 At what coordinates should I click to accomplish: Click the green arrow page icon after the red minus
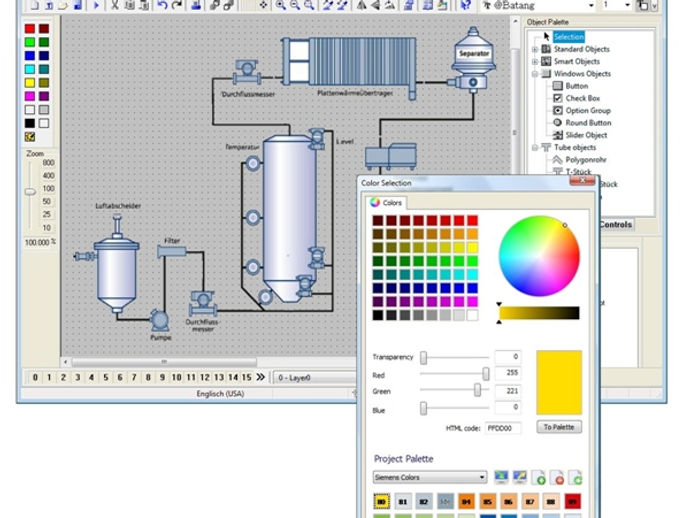[576, 478]
